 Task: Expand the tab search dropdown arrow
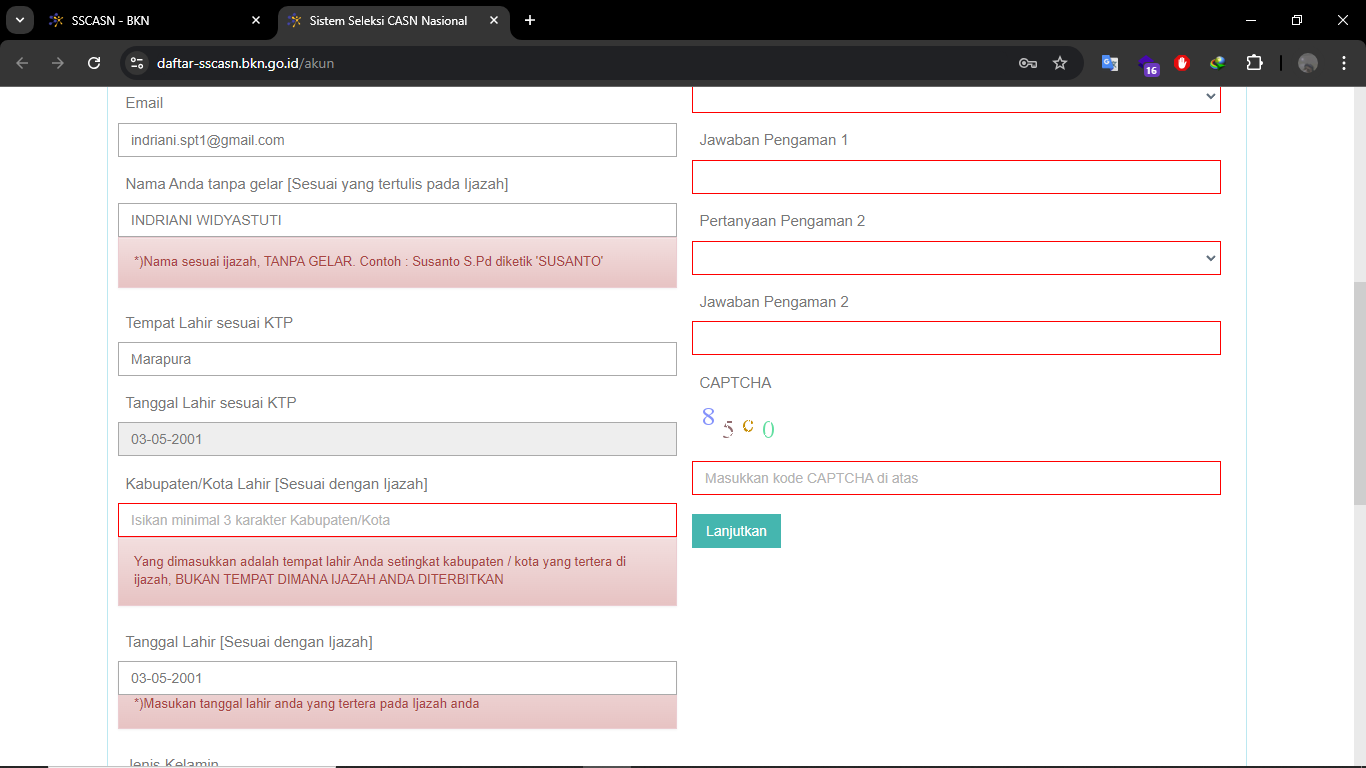click(20, 20)
